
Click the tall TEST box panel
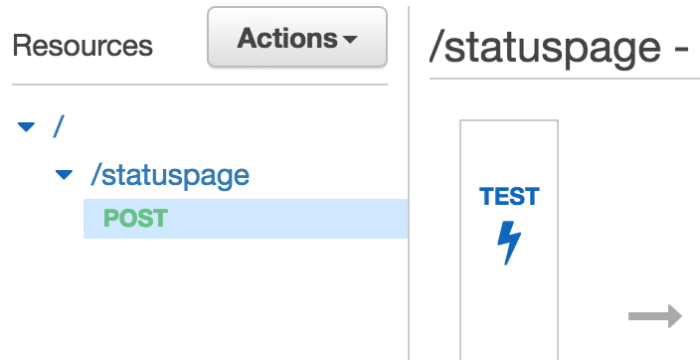(x=509, y=240)
